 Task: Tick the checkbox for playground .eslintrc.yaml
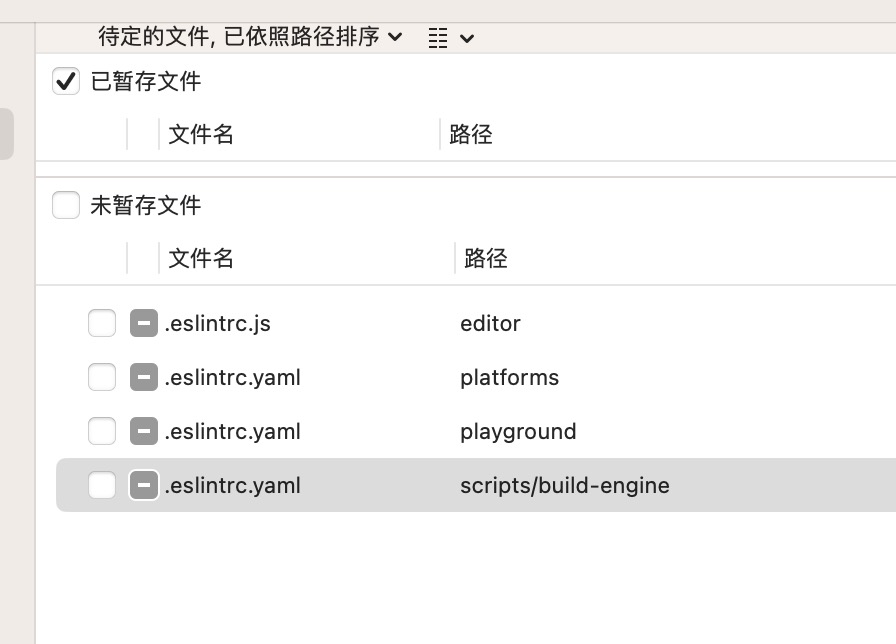click(x=102, y=431)
